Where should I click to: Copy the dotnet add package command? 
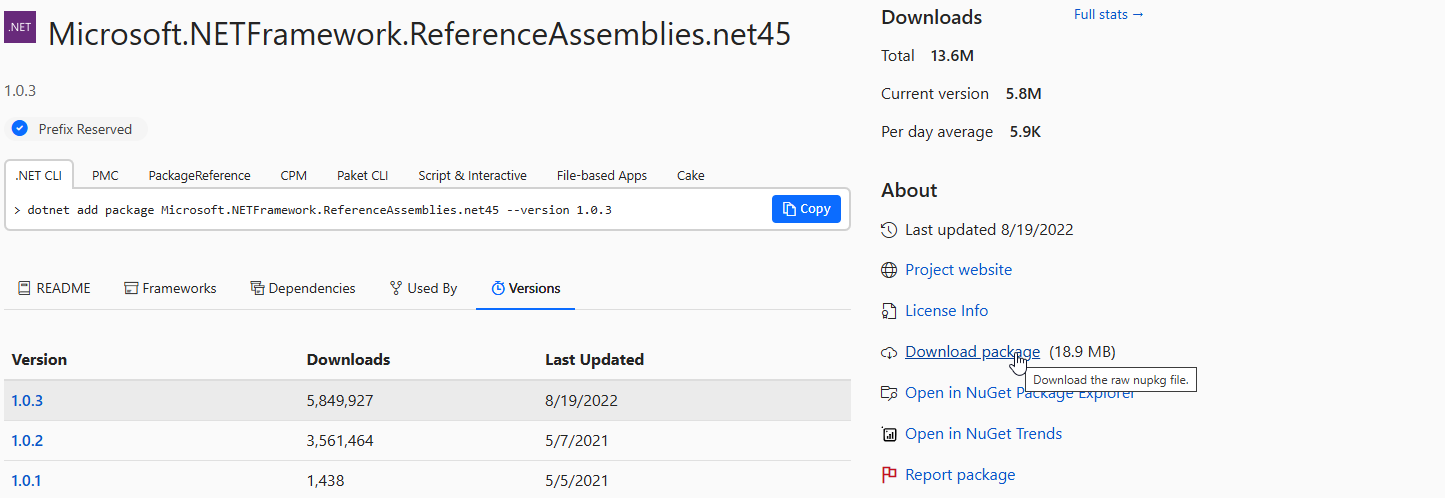coord(806,209)
